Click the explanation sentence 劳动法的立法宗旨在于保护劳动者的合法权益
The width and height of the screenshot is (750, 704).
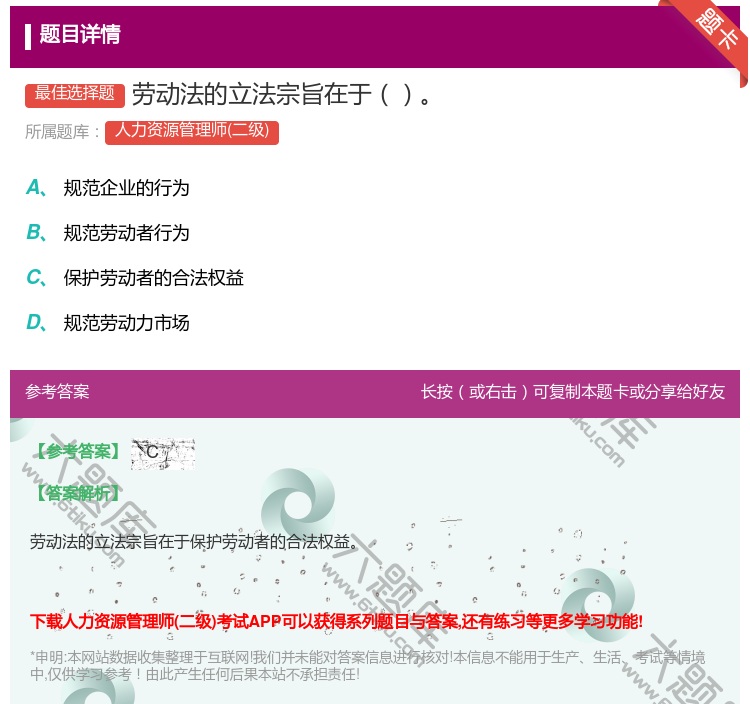194,542
